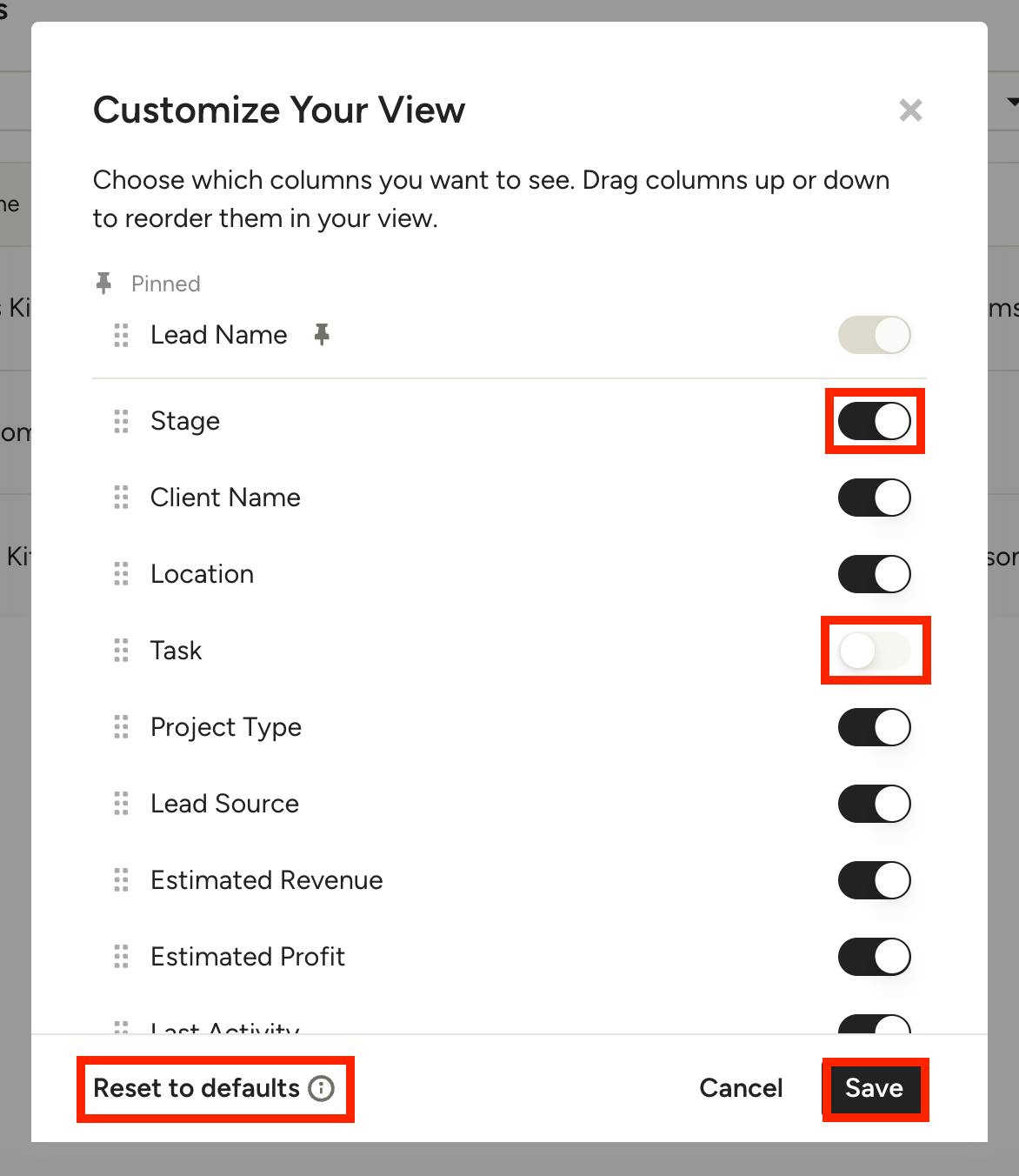
Task: Click the pin icon next to Lead Name
Action: [x=322, y=335]
